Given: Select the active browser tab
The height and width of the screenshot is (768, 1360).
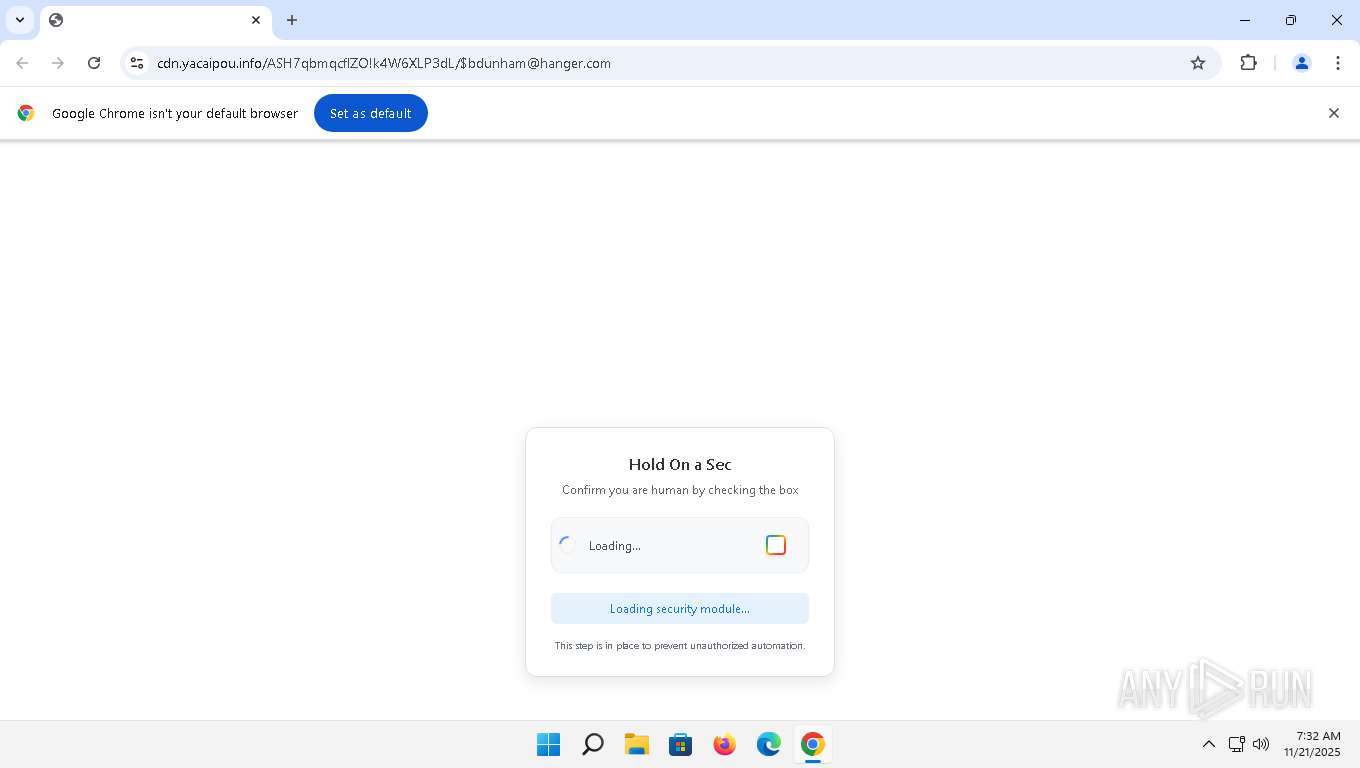Looking at the screenshot, I should [x=156, y=20].
